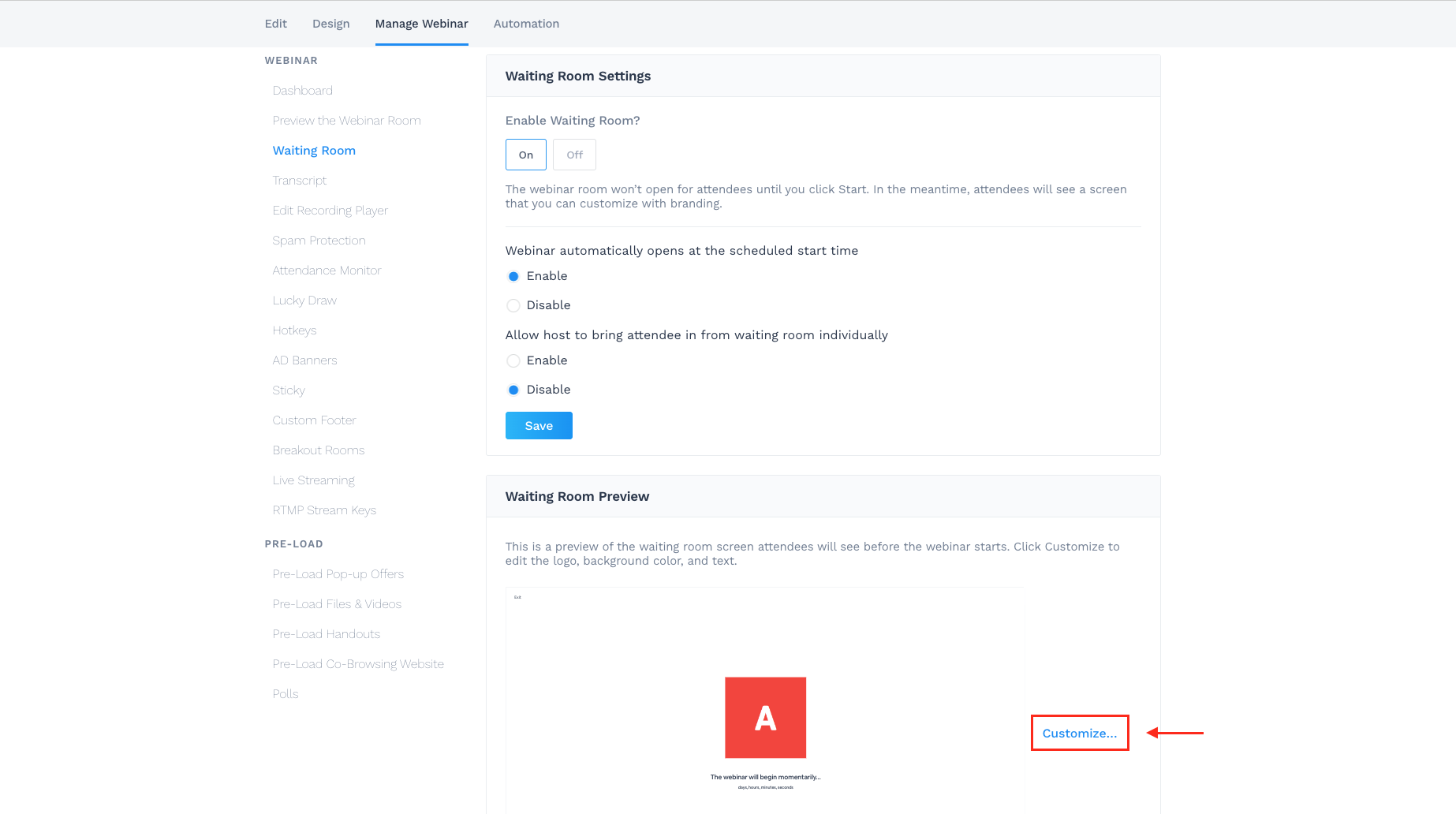Disable automatic webinar opening at start time
The image size is (1456, 814).
pos(513,305)
